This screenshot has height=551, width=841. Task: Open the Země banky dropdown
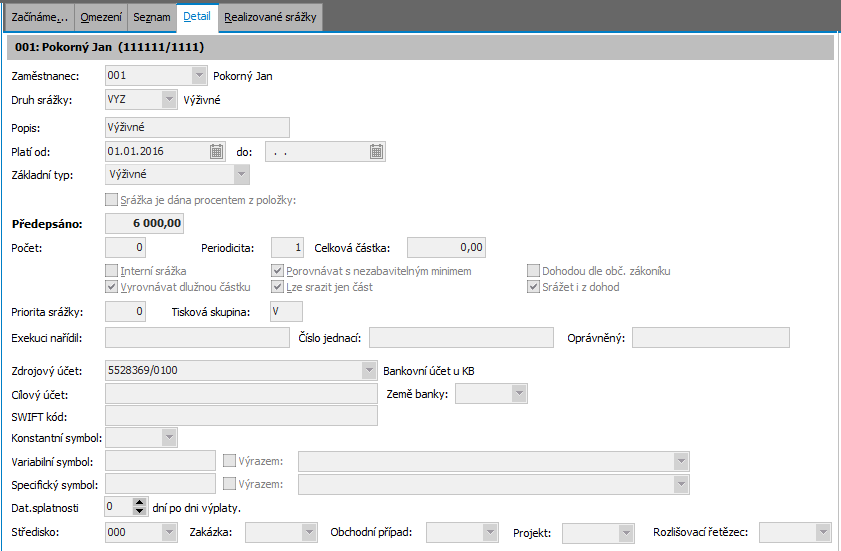click(518, 393)
